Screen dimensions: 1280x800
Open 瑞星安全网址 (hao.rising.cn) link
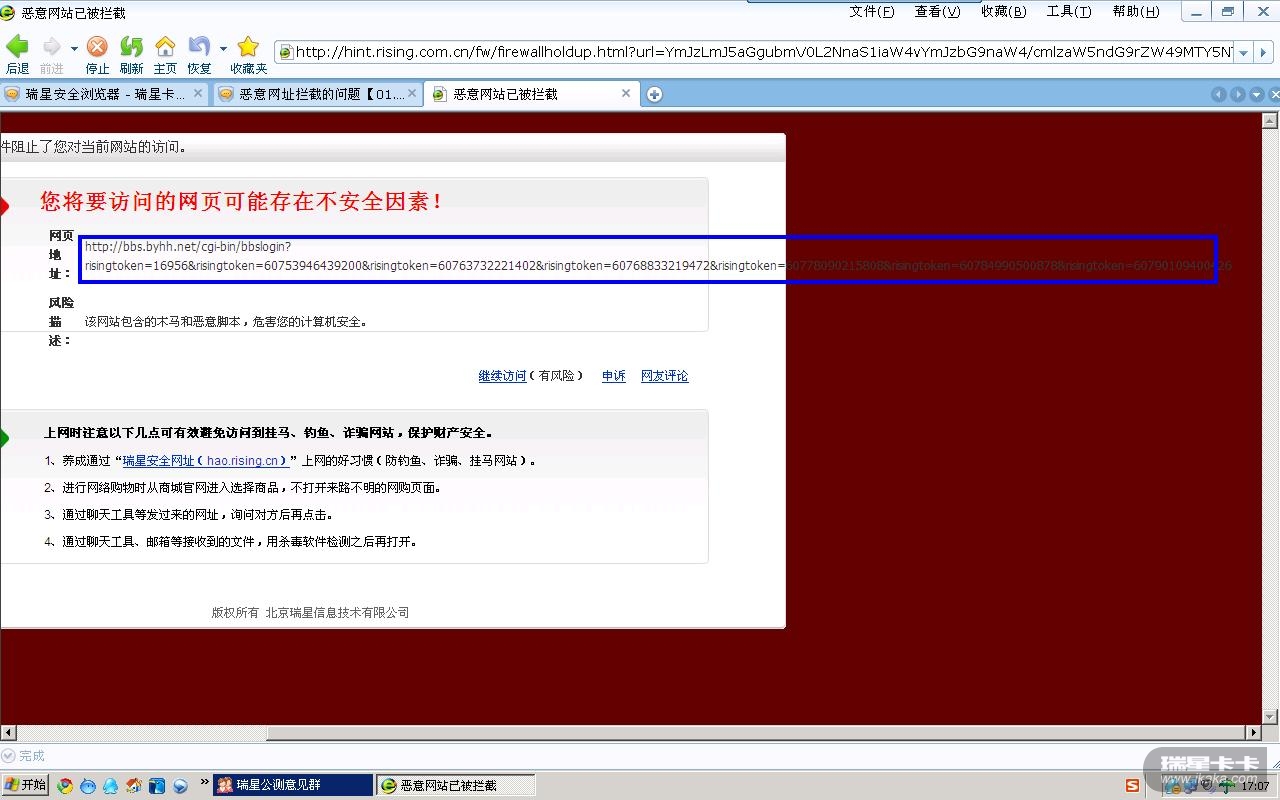point(206,461)
